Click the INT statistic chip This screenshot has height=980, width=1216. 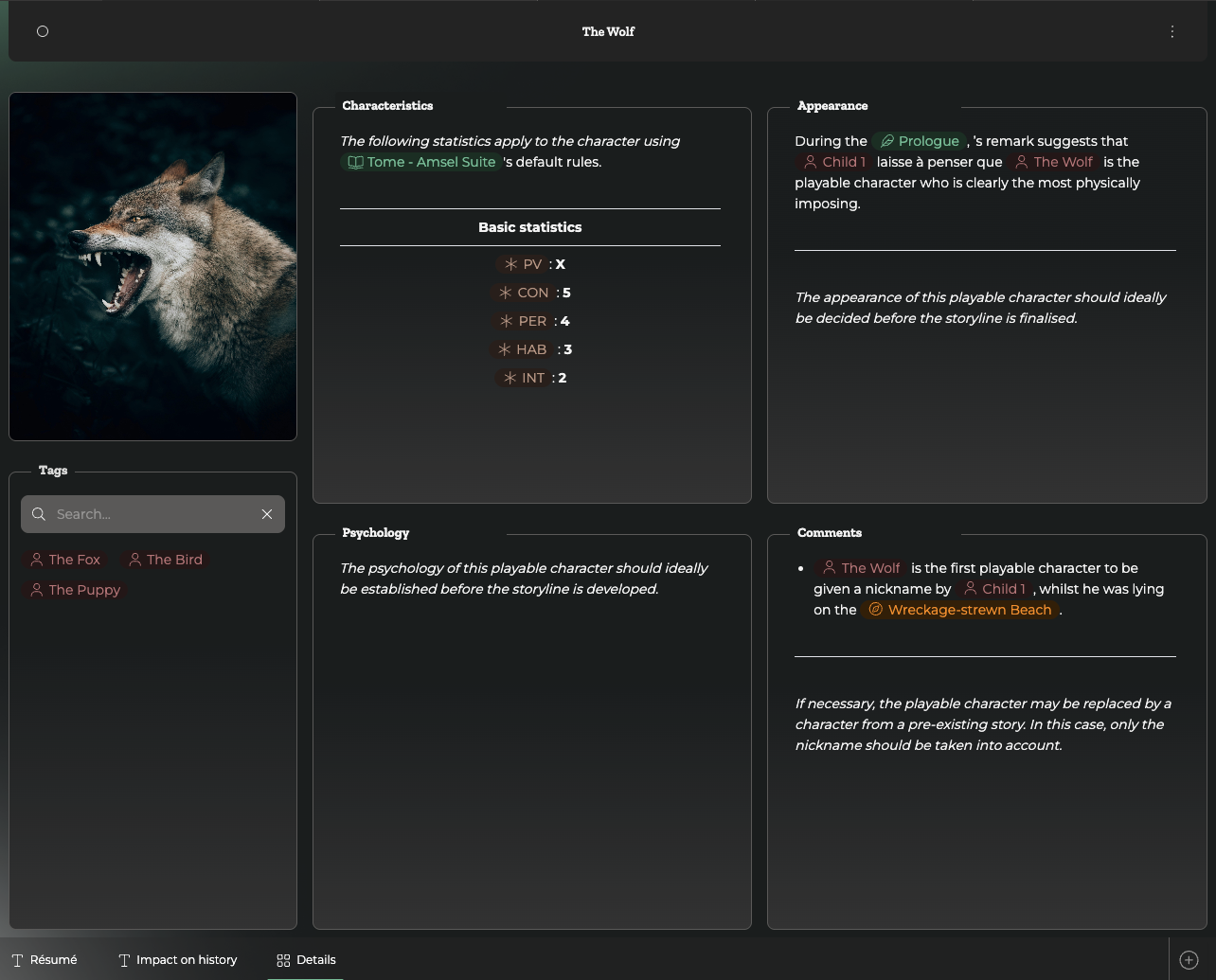[x=524, y=378]
